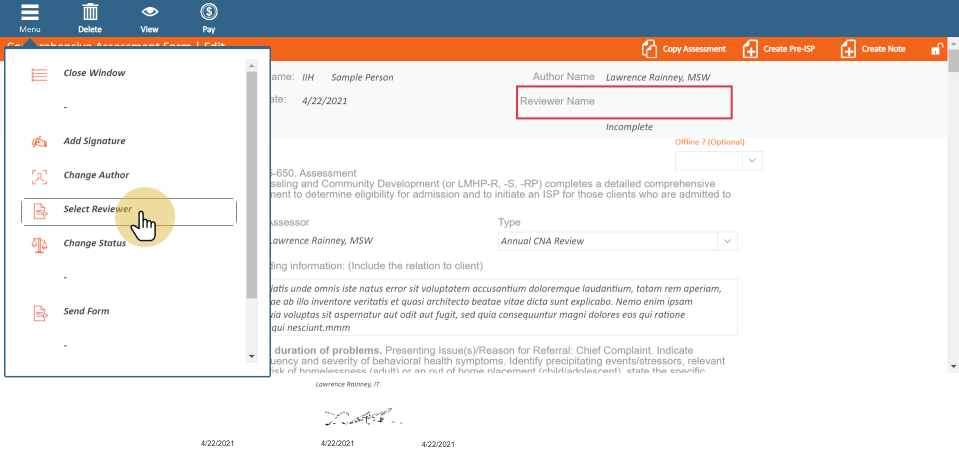Click the Create Note icon
The width and height of the screenshot is (959, 456).
[848, 49]
